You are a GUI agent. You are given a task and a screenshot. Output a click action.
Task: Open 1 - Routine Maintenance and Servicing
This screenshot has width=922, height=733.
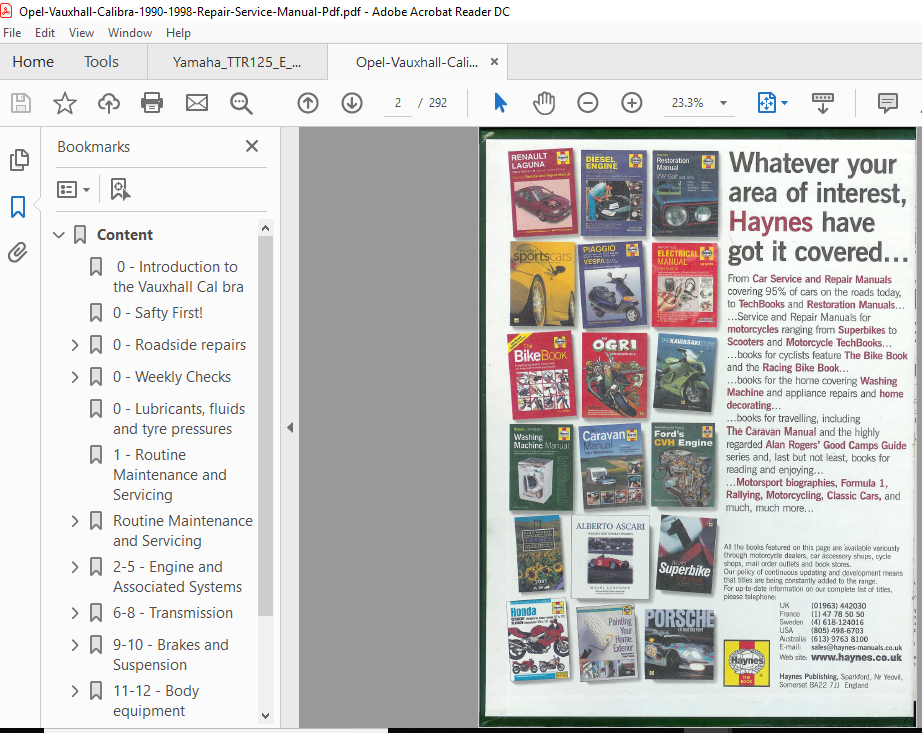(x=169, y=475)
